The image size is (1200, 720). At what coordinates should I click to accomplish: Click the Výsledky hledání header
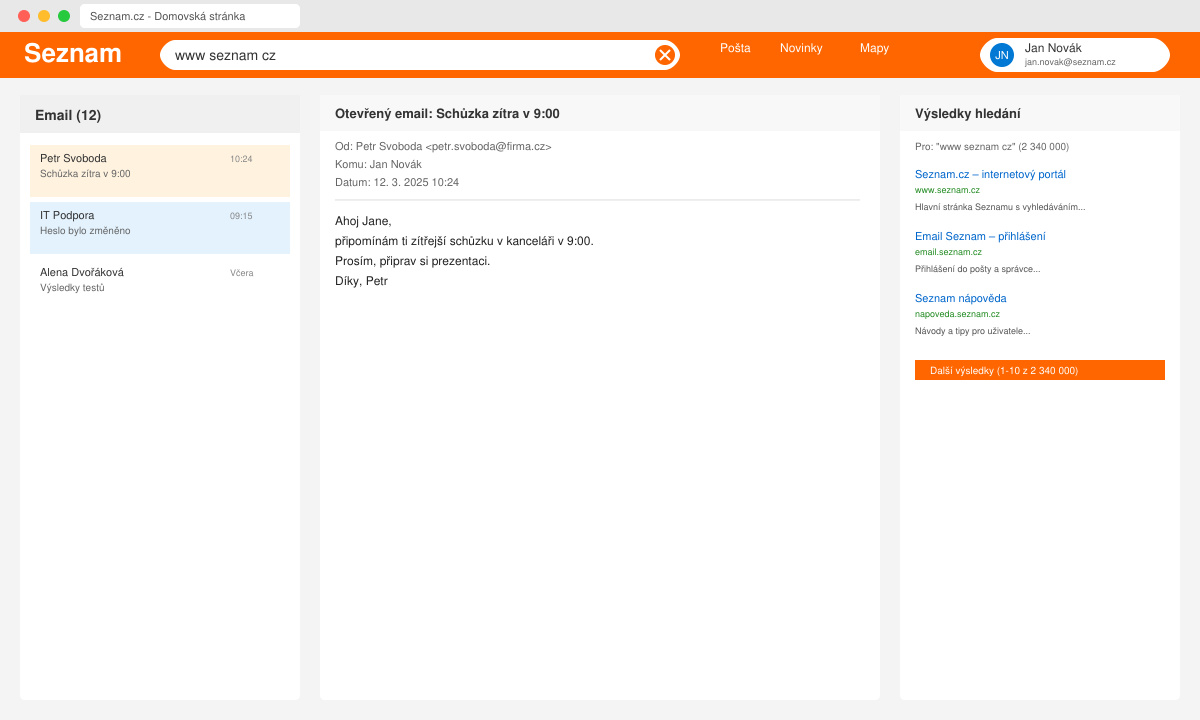point(968,114)
